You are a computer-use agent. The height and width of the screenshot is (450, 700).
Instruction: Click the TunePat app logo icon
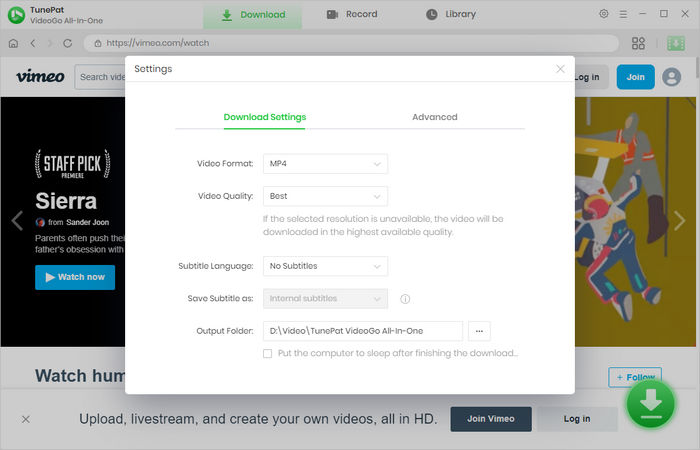(16, 15)
